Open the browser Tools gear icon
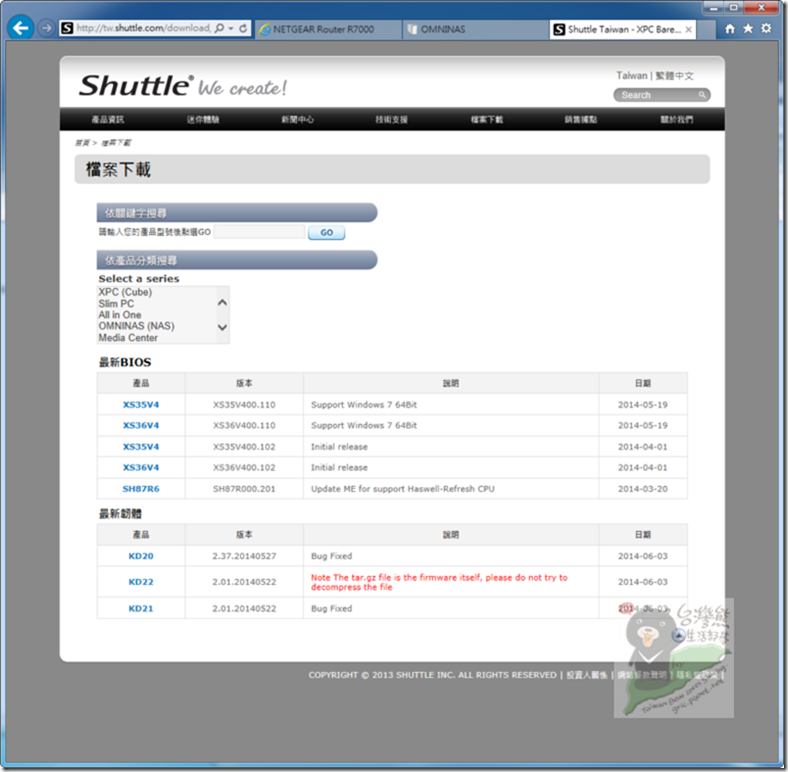Image resolution: width=788 pixels, height=772 pixels. tap(766, 29)
